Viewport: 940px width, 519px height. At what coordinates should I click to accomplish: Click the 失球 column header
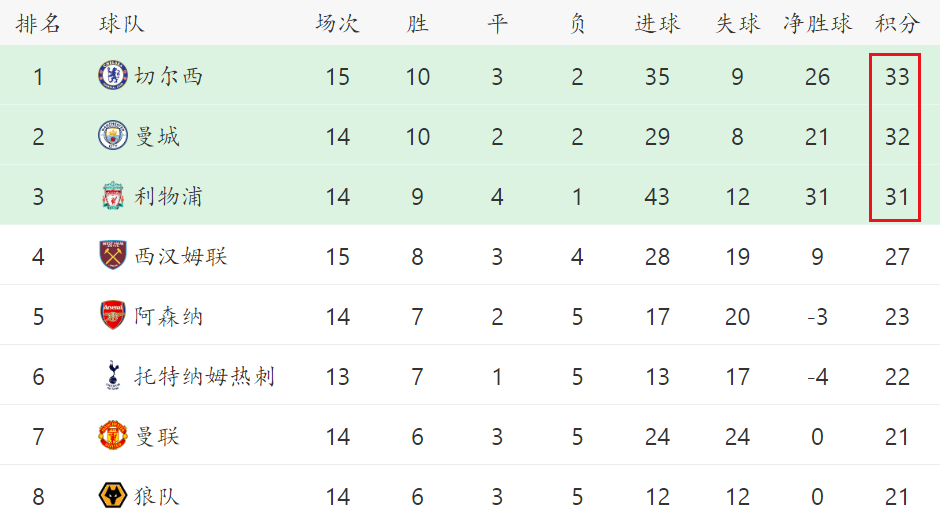click(x=737, y=23)
